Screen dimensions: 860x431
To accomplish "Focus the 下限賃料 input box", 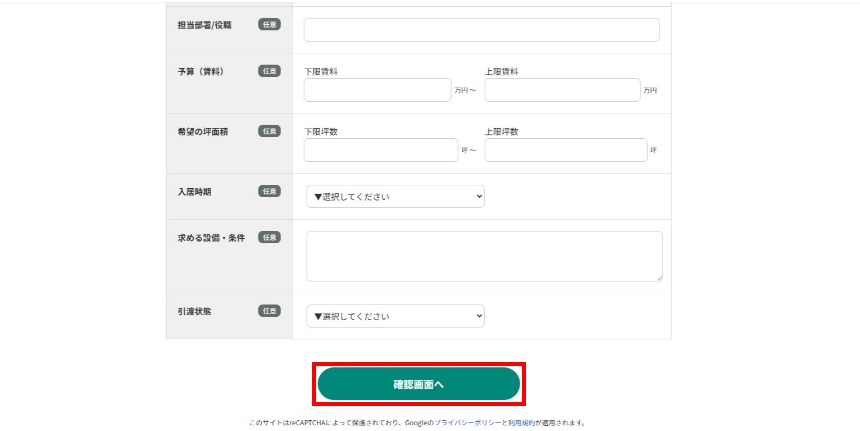I will pyautogui.click(x=377, y=90).
